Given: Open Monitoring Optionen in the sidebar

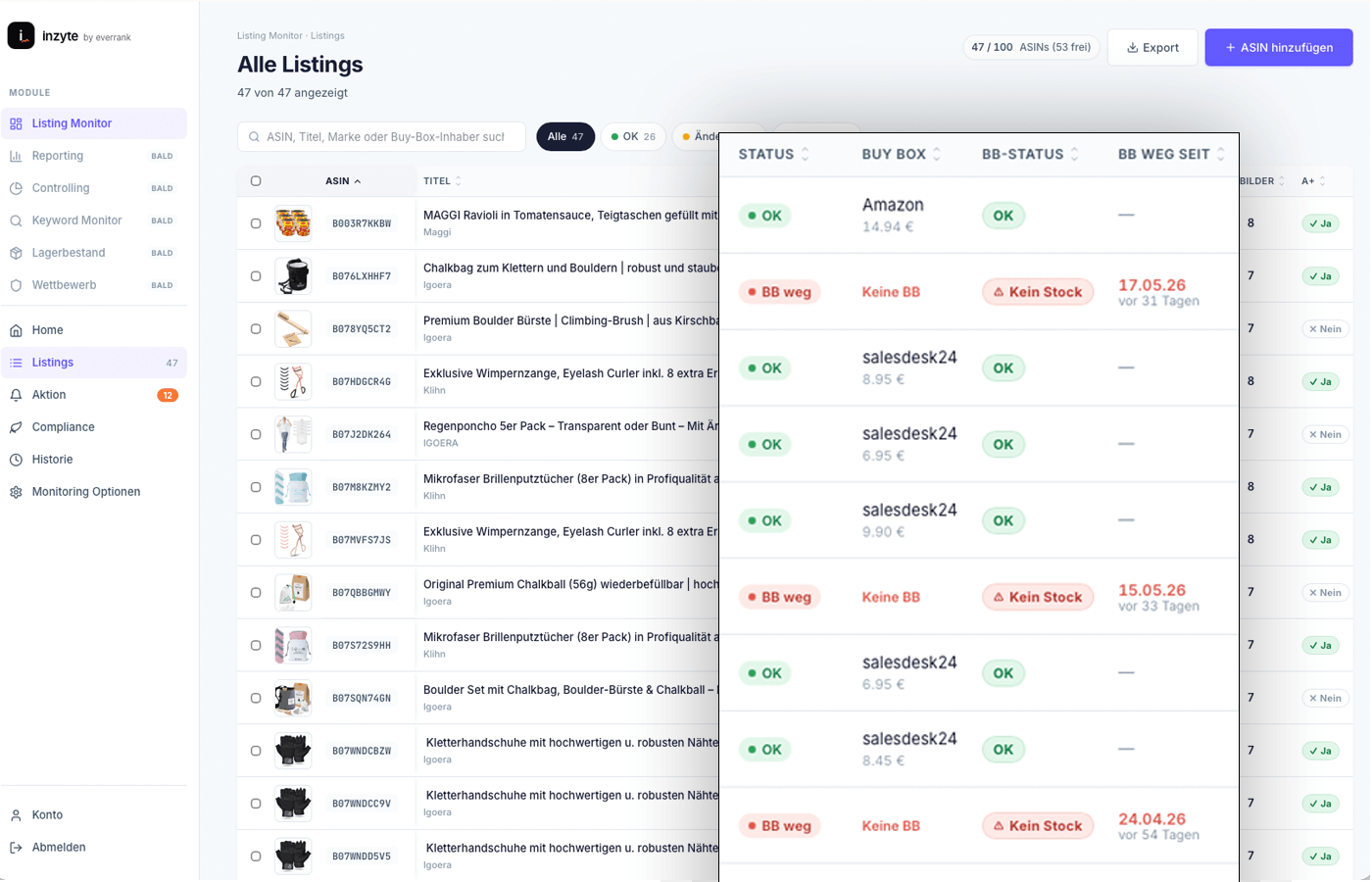Looking at the screenshot, I should pyautogui.click(x=94, y=492).
